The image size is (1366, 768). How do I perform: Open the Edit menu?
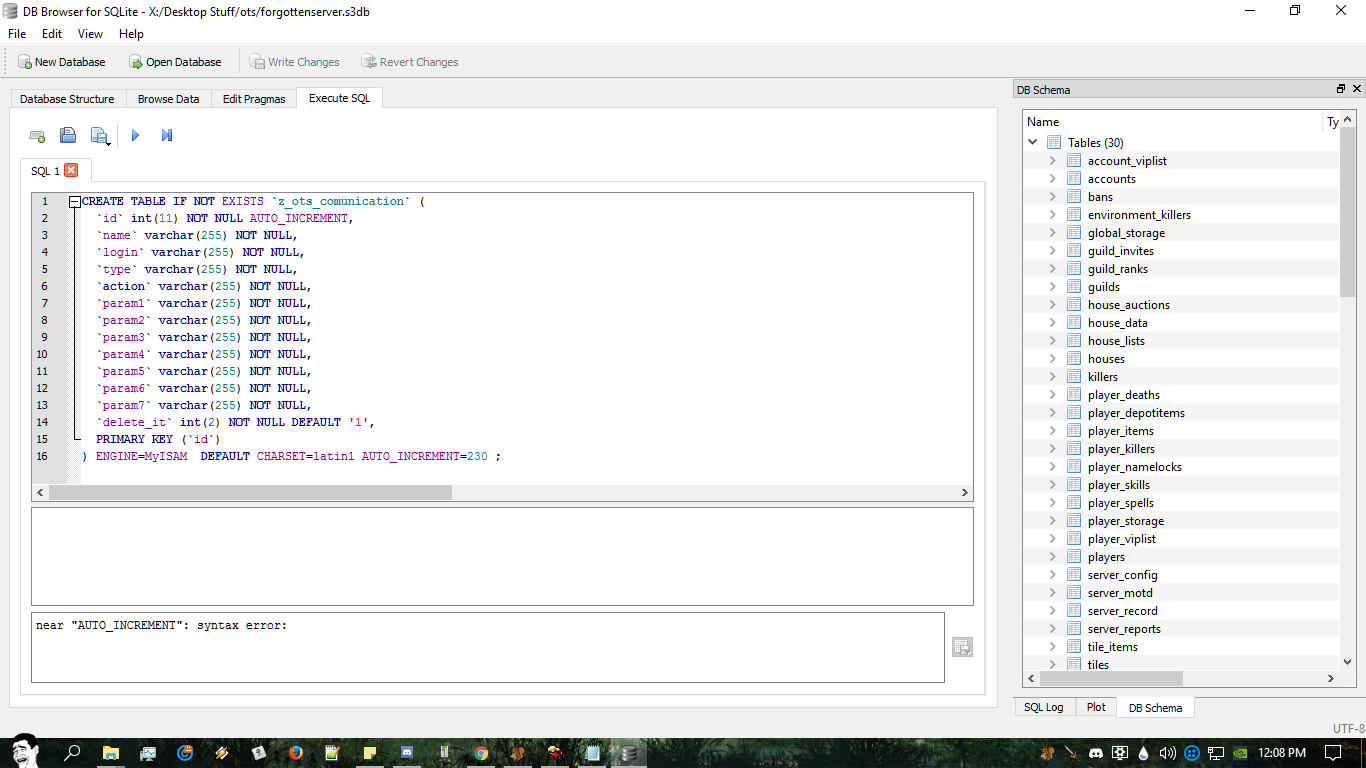pos(52,34)
